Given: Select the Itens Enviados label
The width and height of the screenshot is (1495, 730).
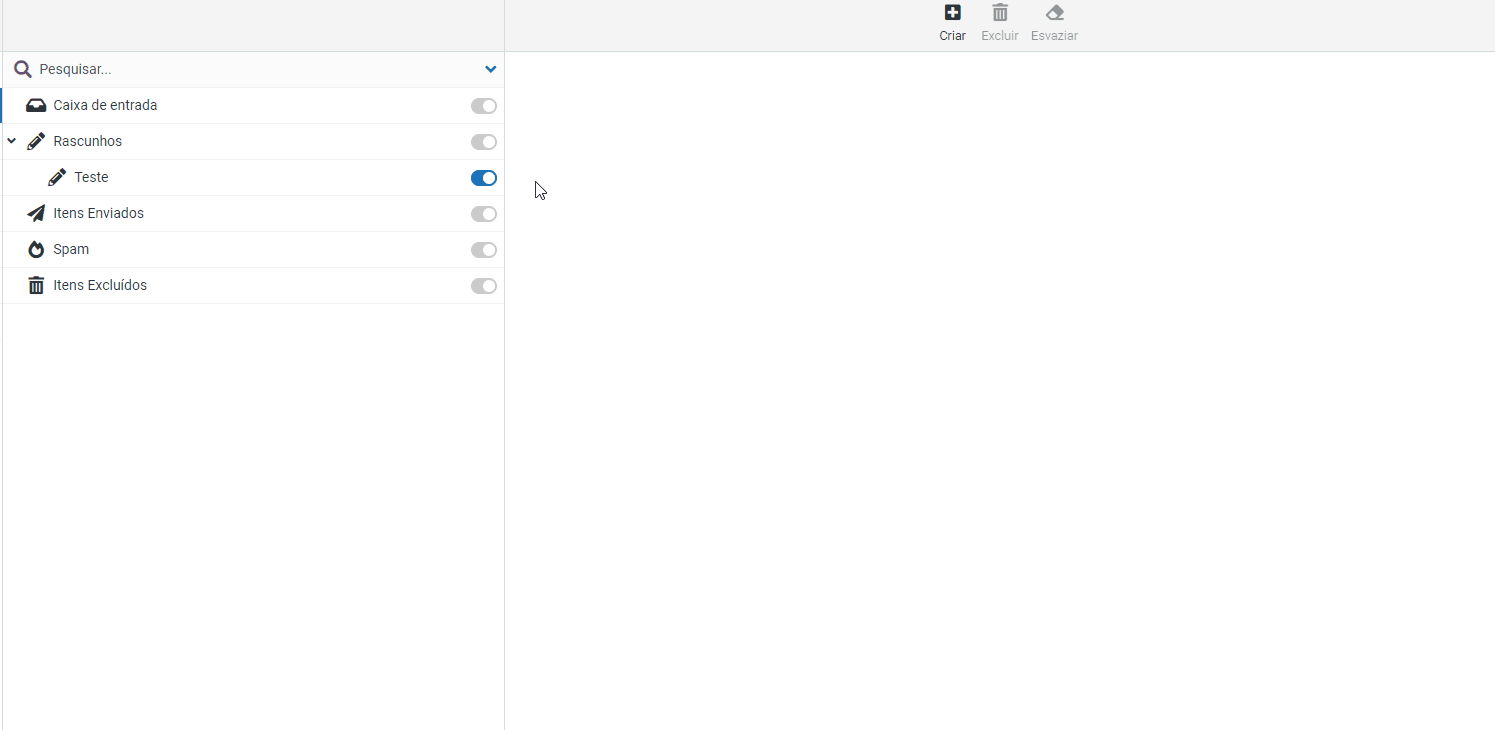Looking at the screenshot, I should [99, 214].
